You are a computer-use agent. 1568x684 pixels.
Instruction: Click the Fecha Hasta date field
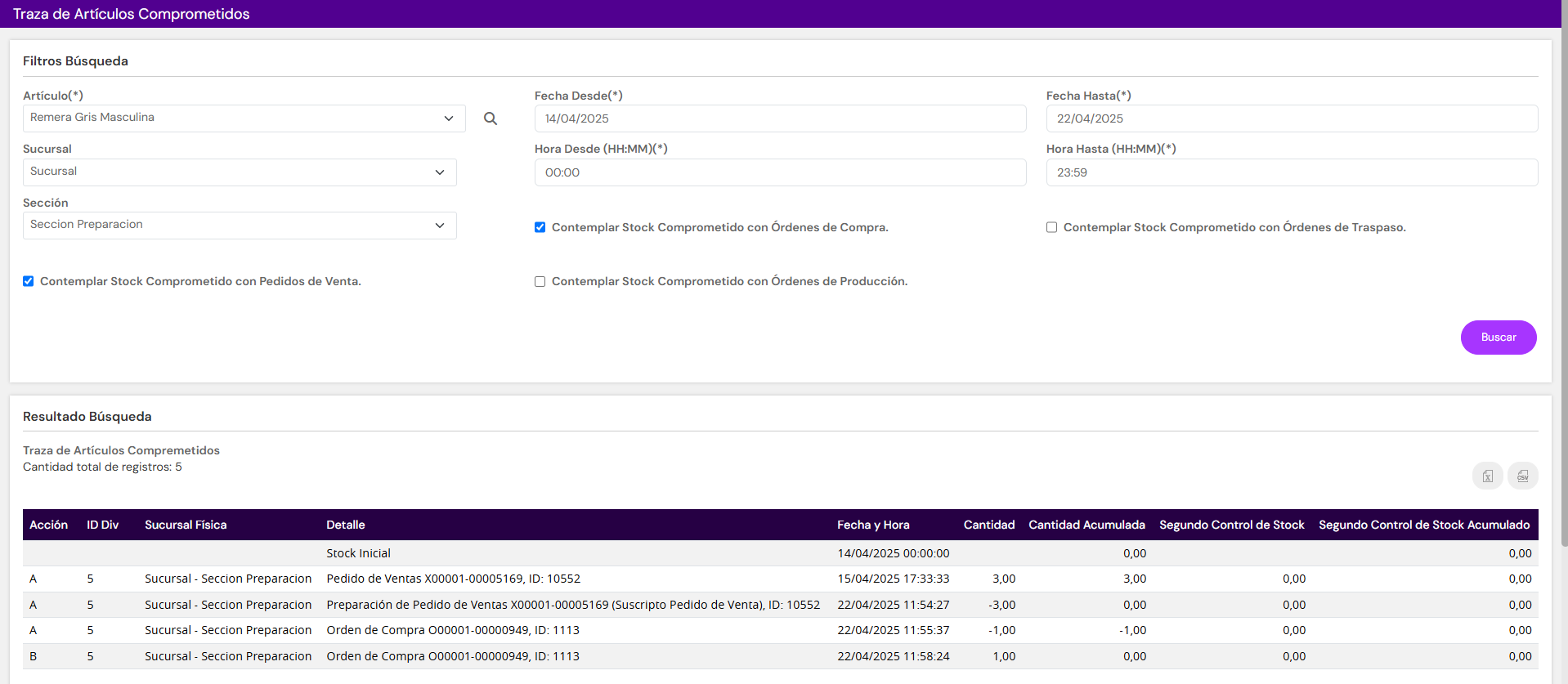point(1292,118)
